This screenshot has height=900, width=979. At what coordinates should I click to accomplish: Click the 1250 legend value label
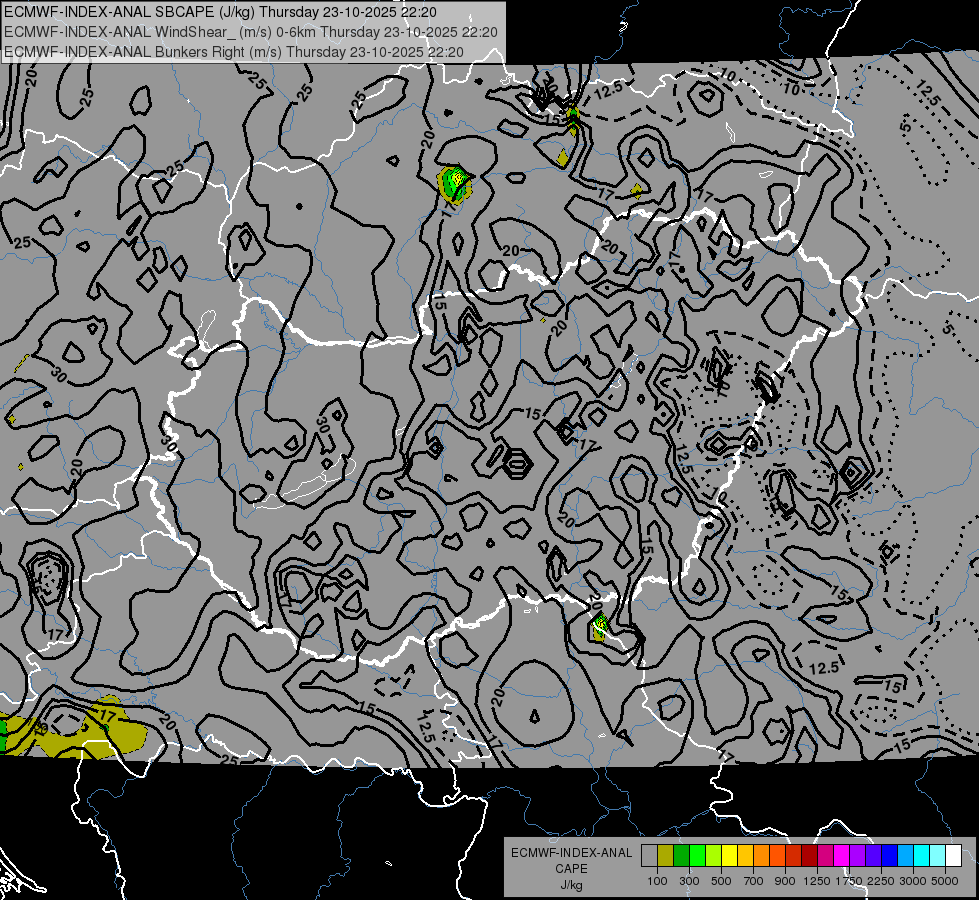pyautogui.click(x=817, y=881)
